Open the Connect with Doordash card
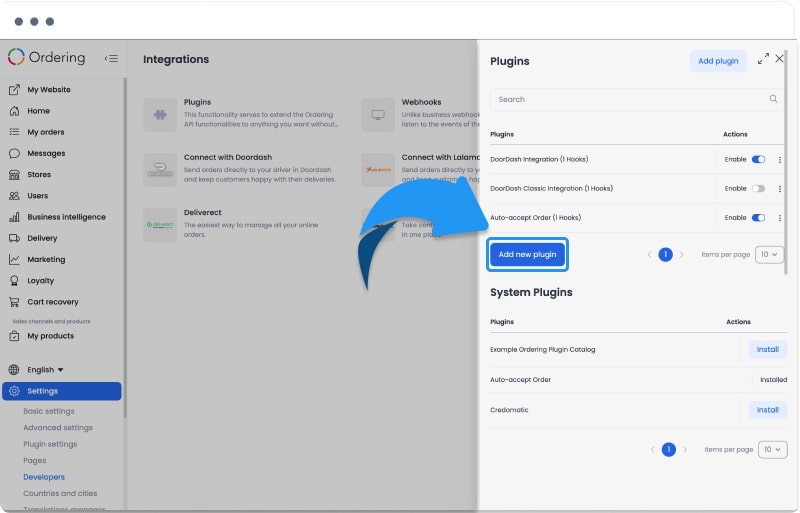 (x=241, y=168)
